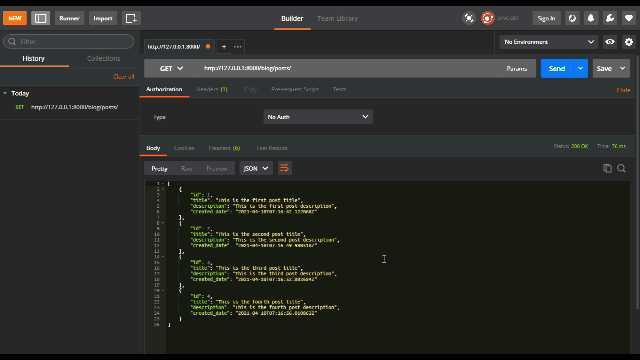640x360 pixels.
Task: Click the fourth post description line
Action: click(x=265, y=307)
